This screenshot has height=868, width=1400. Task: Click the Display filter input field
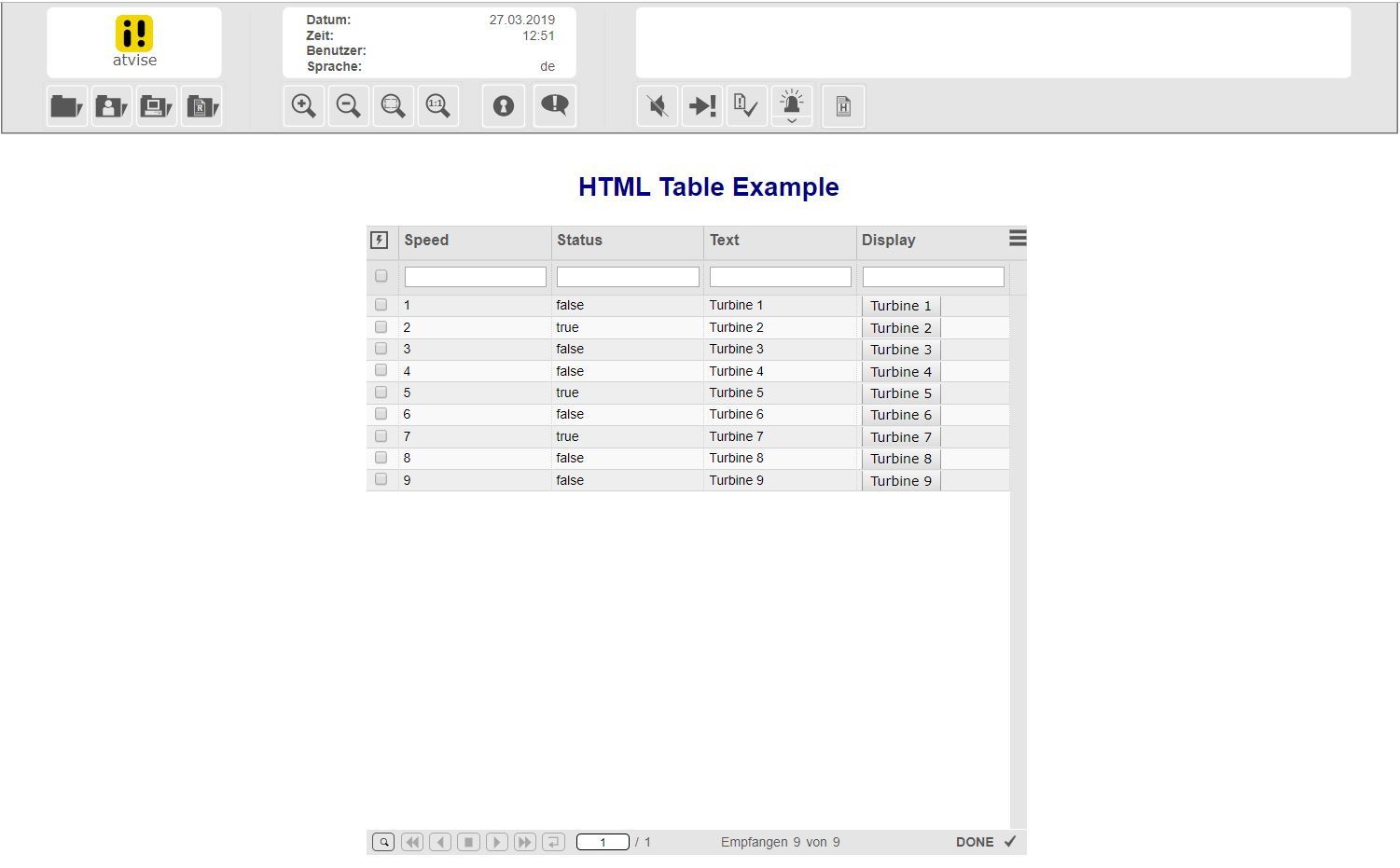pyautogui.click(x=934, y=277)
